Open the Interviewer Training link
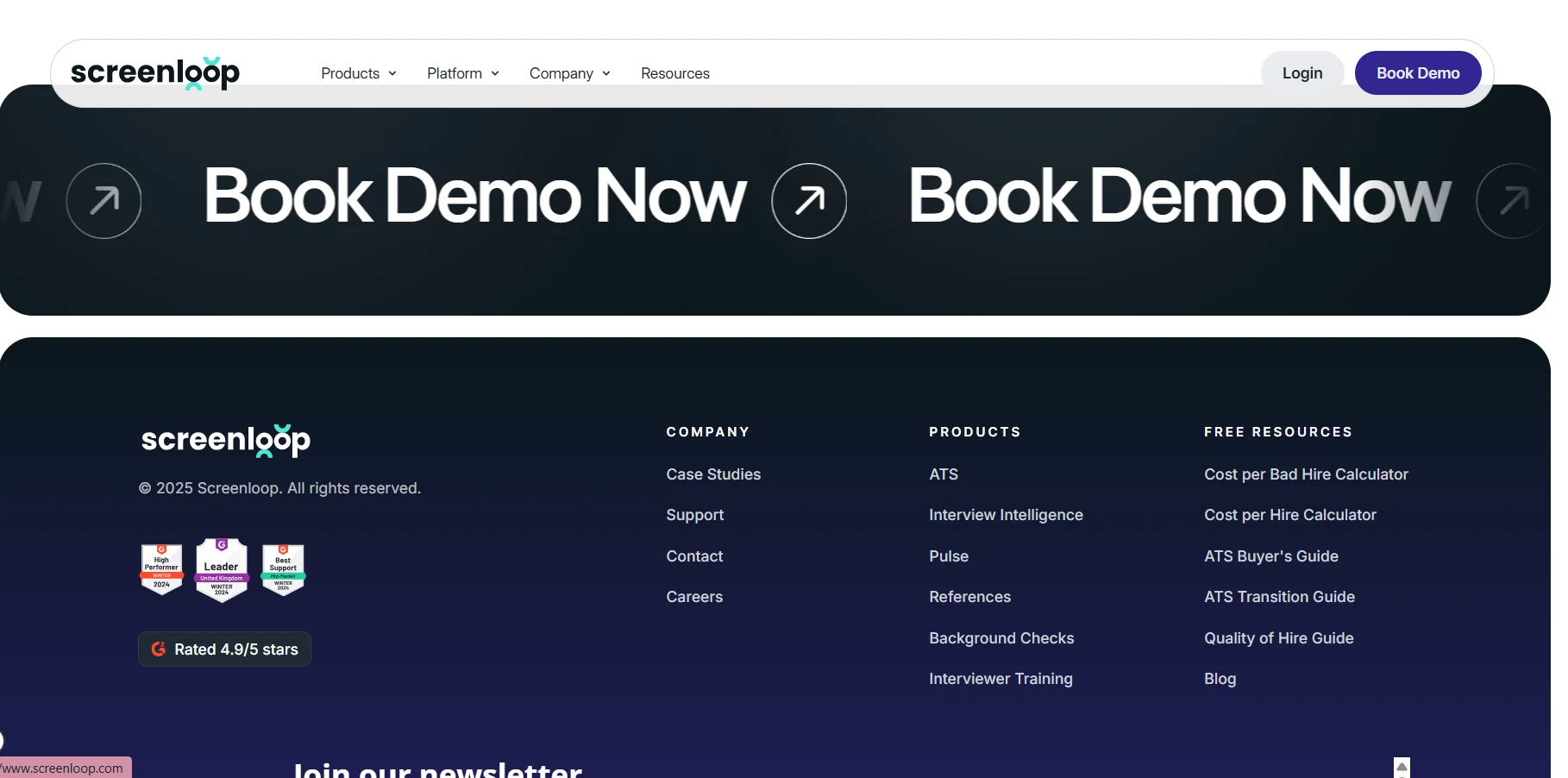 click(x=1000, y=679)
